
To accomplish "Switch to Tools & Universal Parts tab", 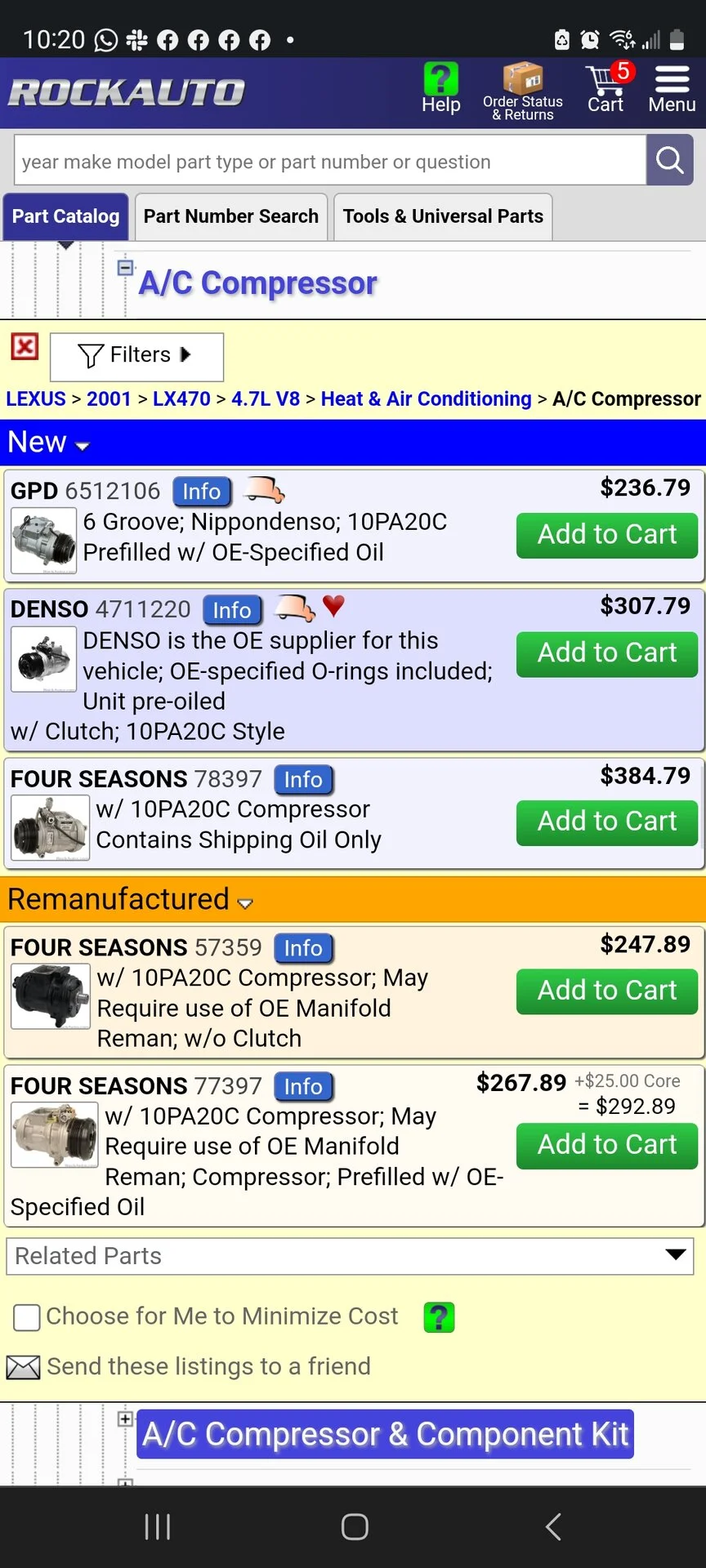I will (x=443, y=216).
